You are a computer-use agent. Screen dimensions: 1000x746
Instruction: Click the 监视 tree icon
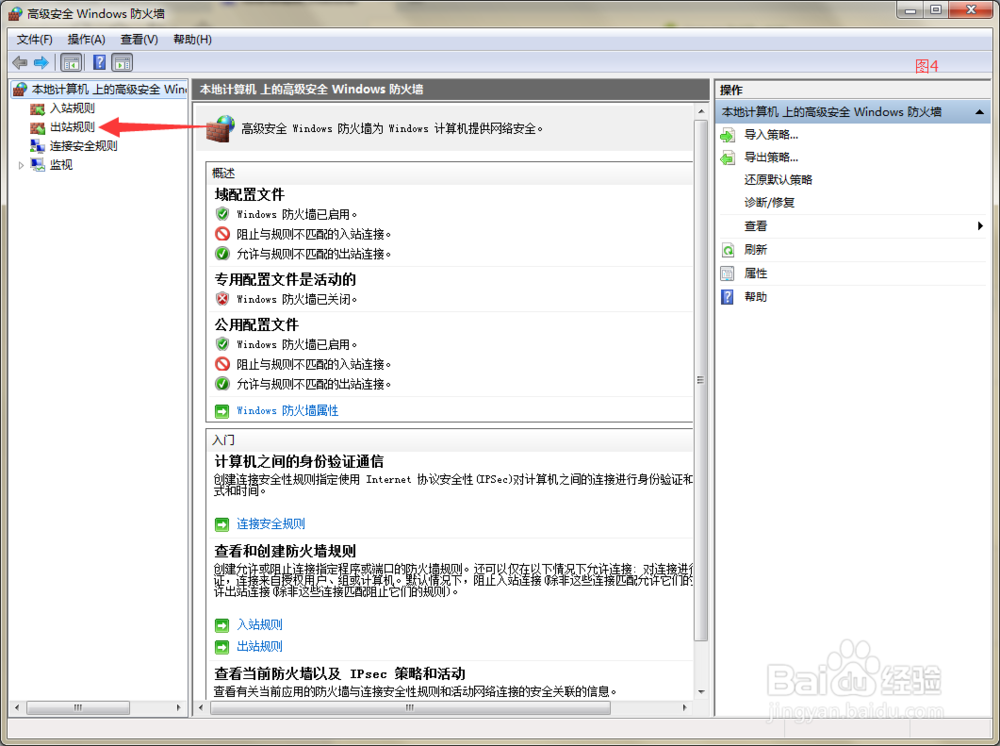pyautogui.click(x=38, y=165)
